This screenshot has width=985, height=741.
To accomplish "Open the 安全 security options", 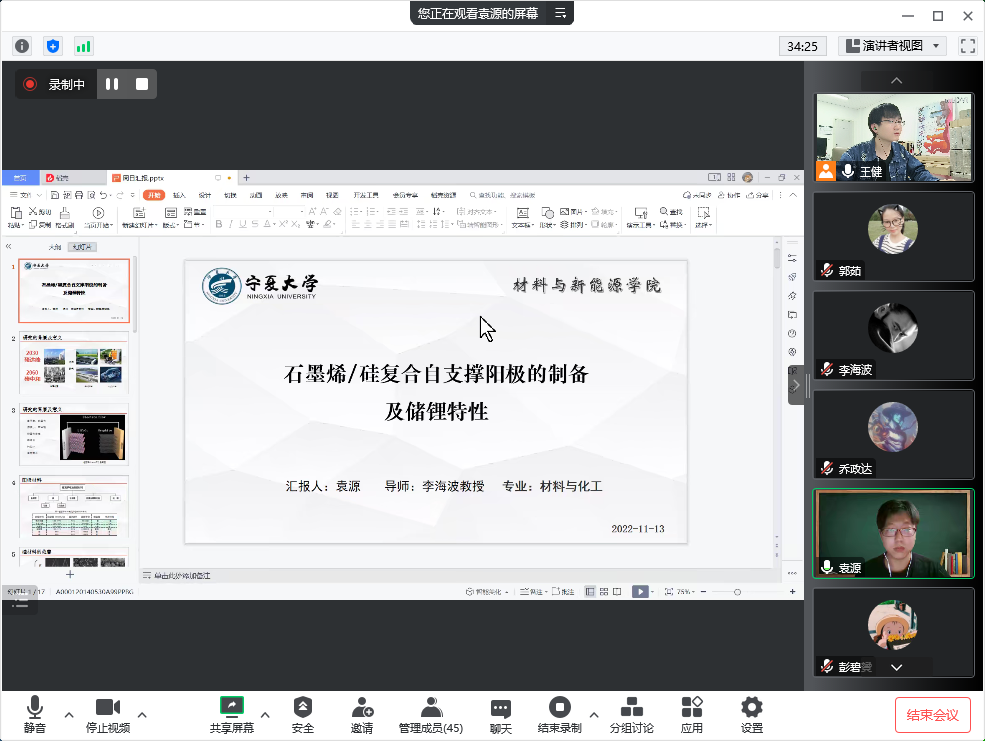I will (303, 714).
